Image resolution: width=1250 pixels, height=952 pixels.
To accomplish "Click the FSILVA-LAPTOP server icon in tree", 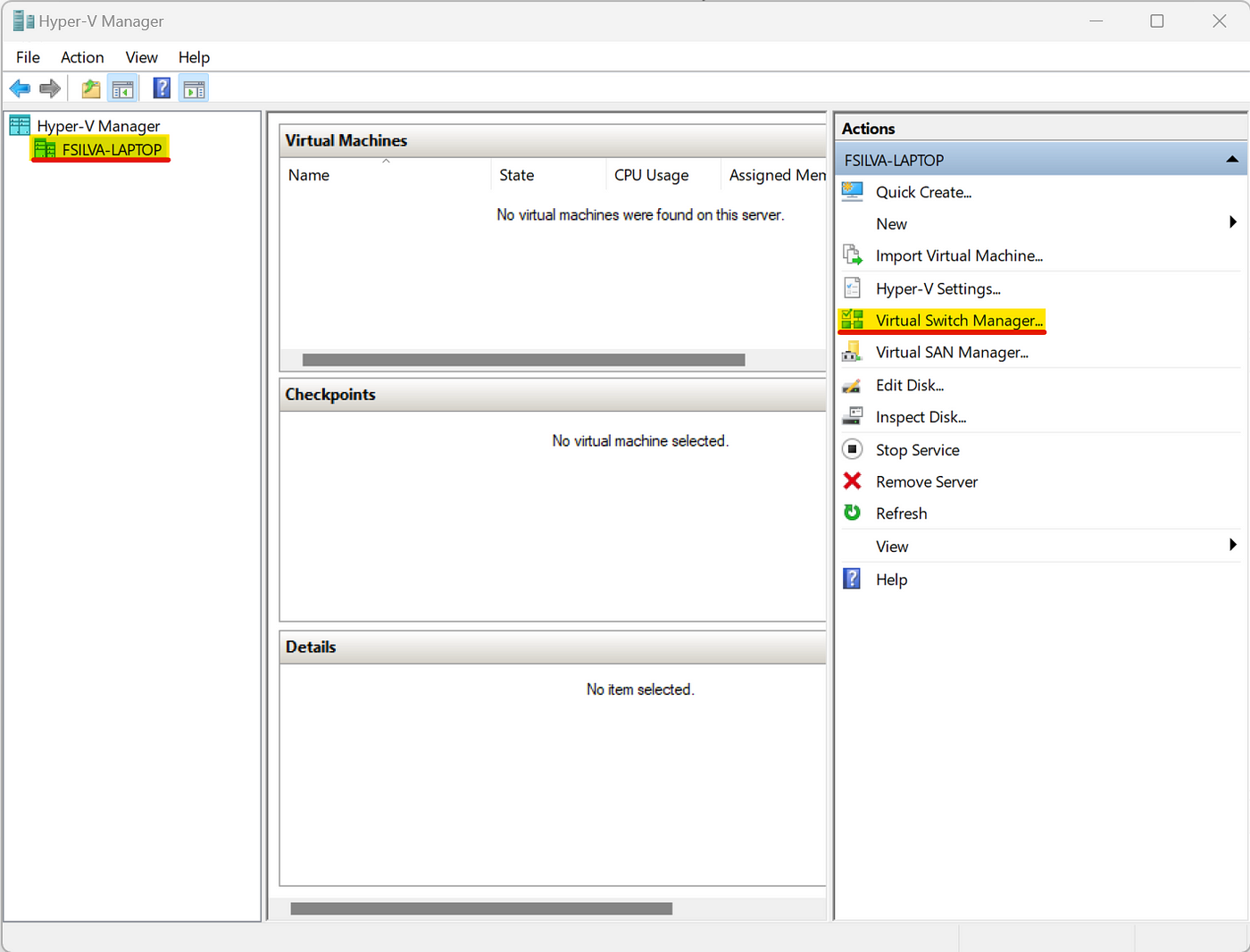I will [45, 148].
